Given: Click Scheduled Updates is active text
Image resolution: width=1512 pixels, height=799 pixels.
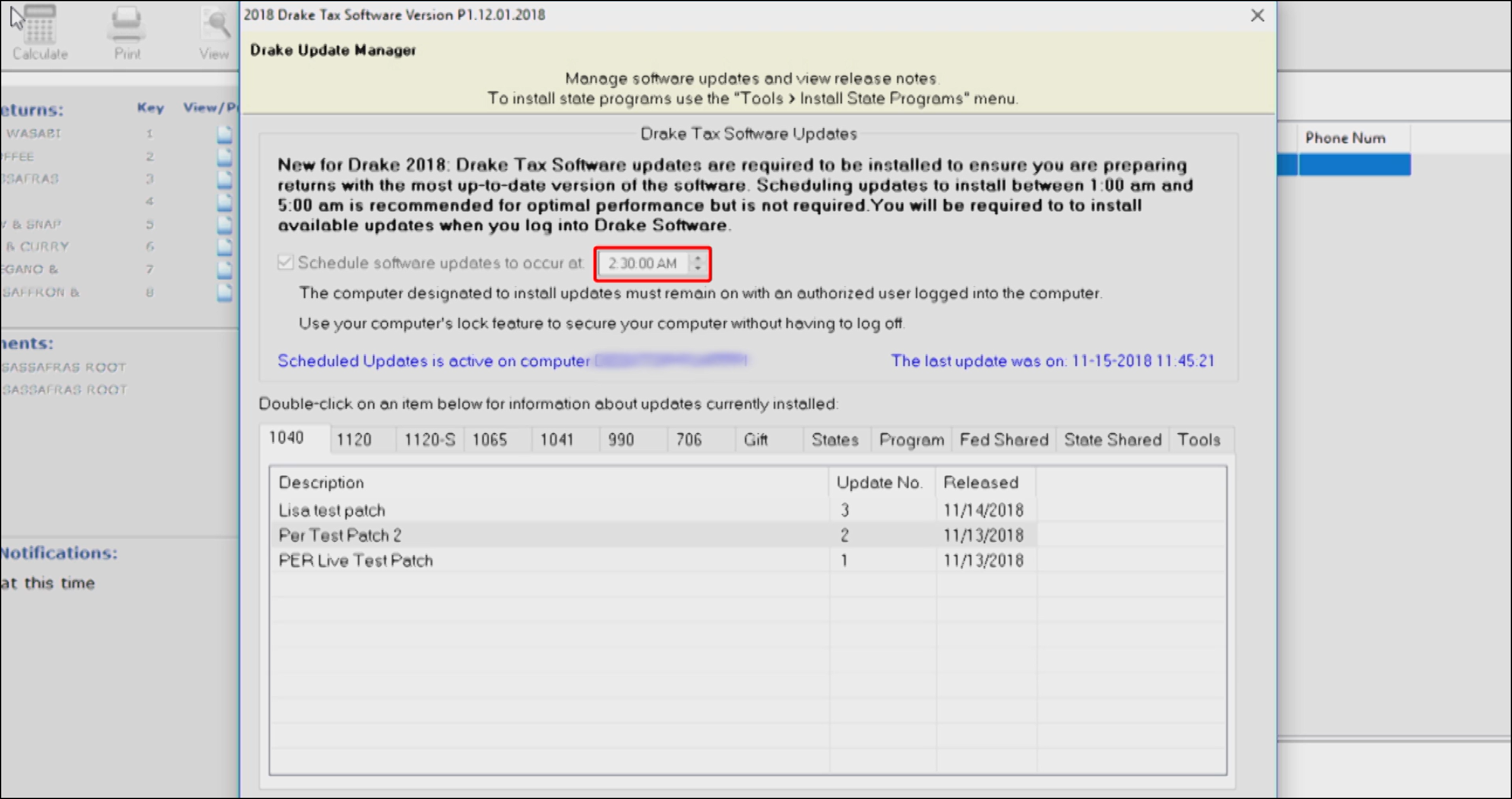Looking at the screenshot, I should click(x=434, y=361).
